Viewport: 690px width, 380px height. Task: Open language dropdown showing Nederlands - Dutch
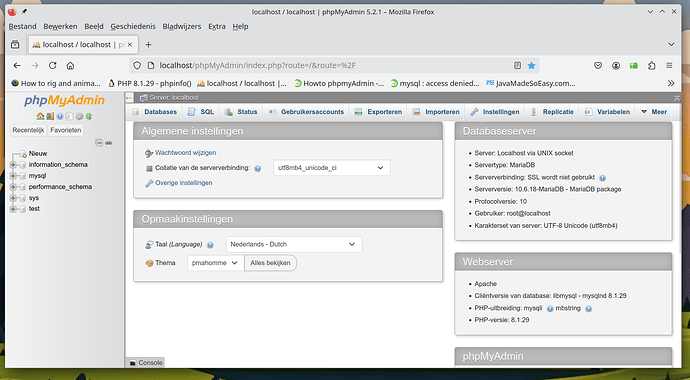294,244
